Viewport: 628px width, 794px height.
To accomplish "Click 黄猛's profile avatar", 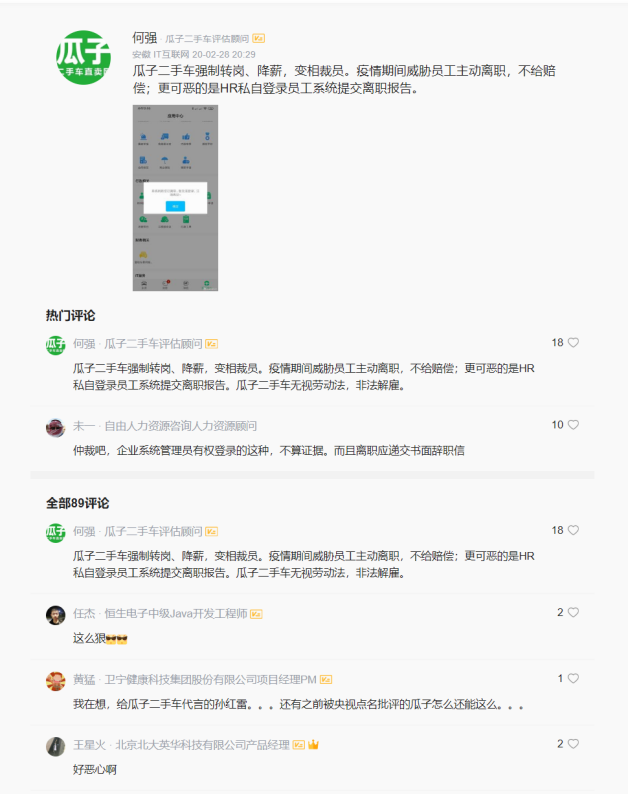I will click(56, 681).
